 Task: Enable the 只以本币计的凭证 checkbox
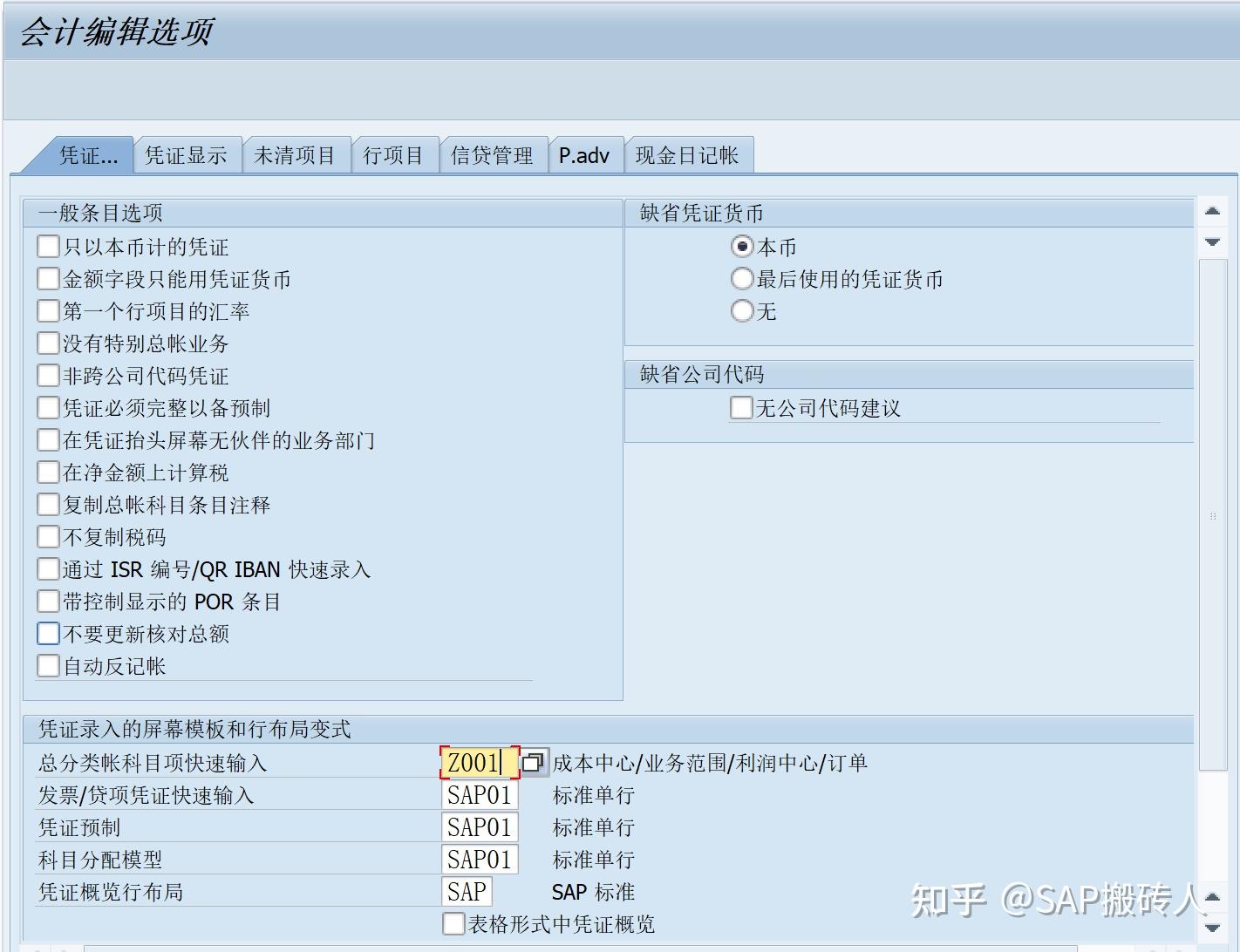click(48, 246)
